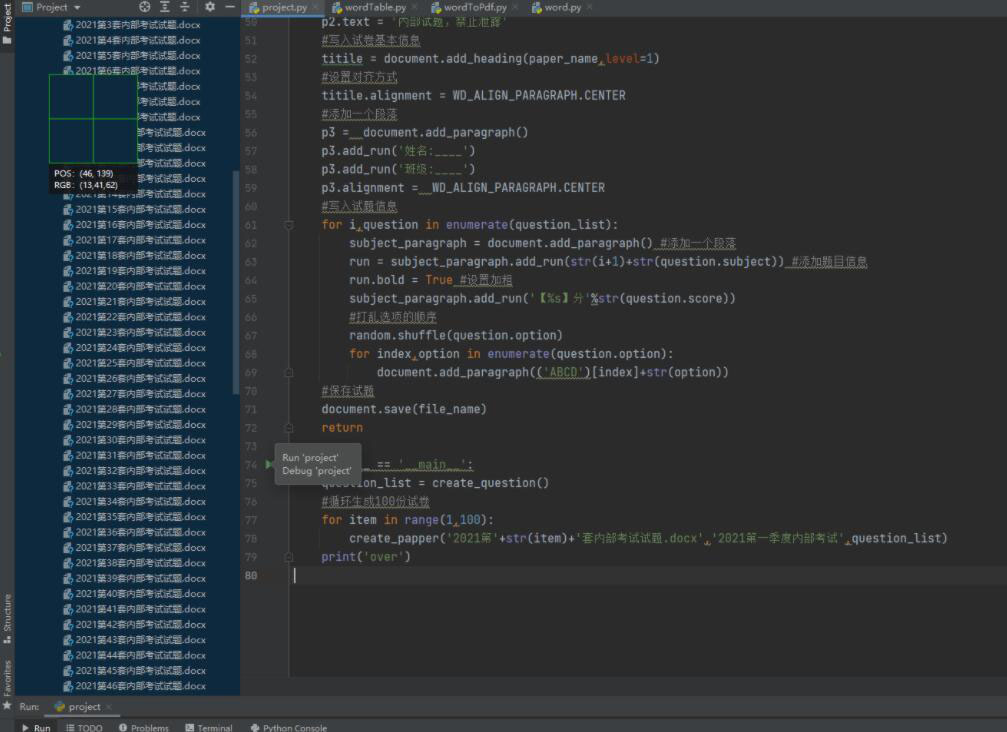
Task: Open Project panel settings gear
Action: tap(210, 7)
